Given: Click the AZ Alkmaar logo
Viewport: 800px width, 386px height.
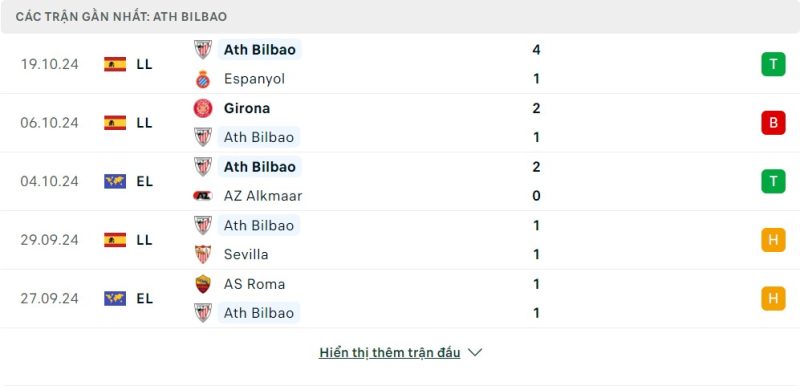Looking at the screenshot, I should tap(203, 196).
